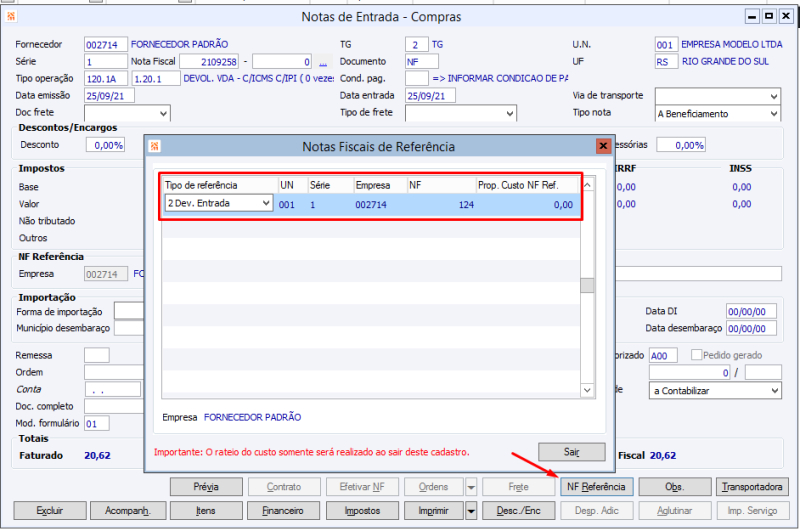Close the Notas Fiscais de Referência dialog
The height and width of the screenshot is (531, 800).
click(603, 146)
